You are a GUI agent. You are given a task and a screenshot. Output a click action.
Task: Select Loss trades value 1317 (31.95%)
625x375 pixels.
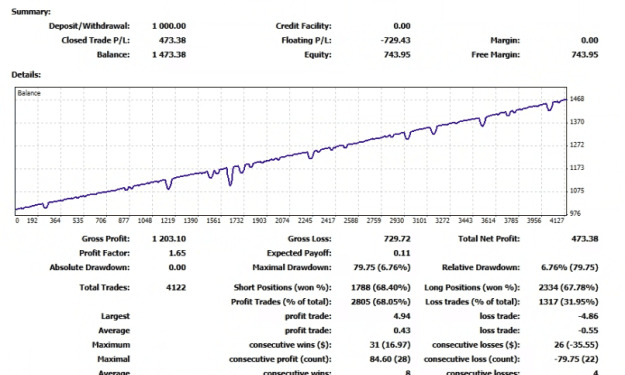click(568, 302)
